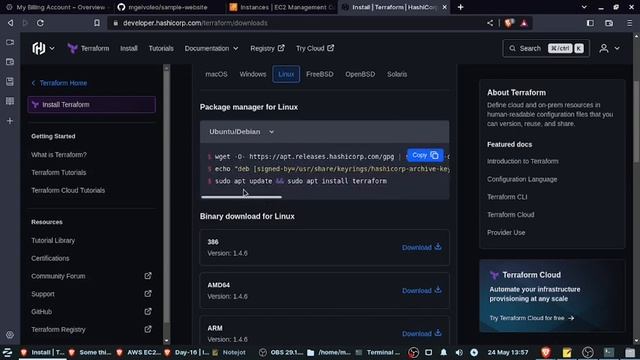Select the OpenBSD tab
The image size is (640, 360).
coord(360,74)
